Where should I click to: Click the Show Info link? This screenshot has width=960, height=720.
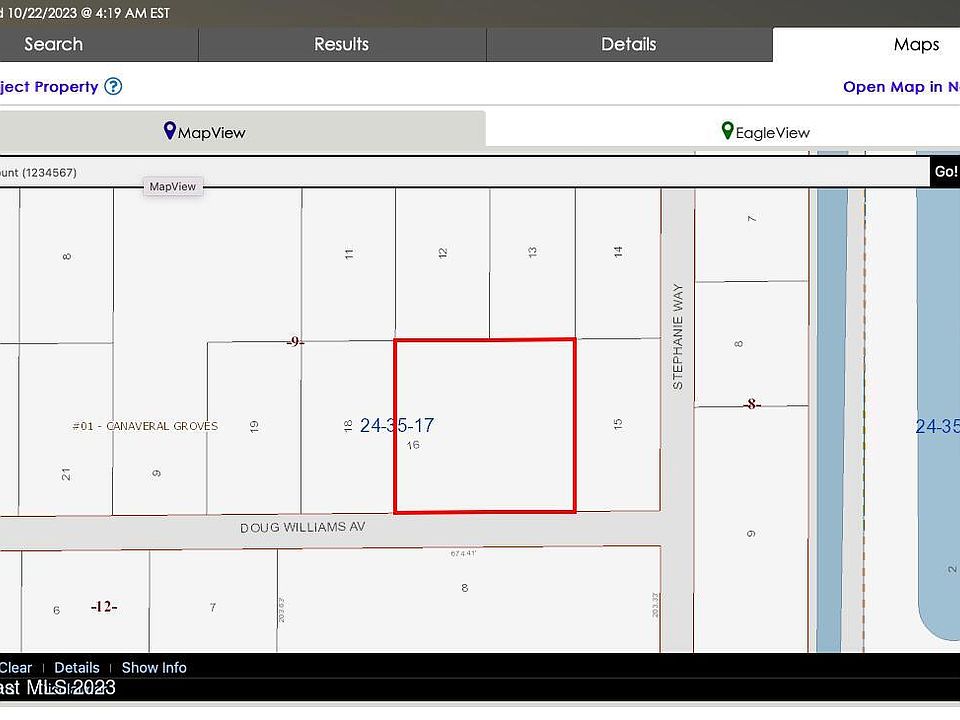coord(154,667)
